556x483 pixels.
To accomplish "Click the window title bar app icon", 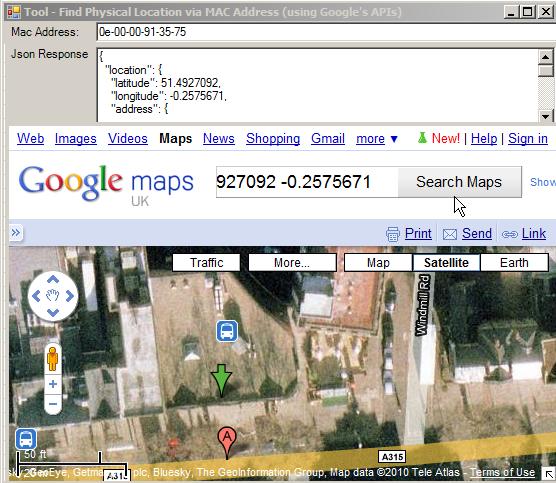I will tap(14, 12).
